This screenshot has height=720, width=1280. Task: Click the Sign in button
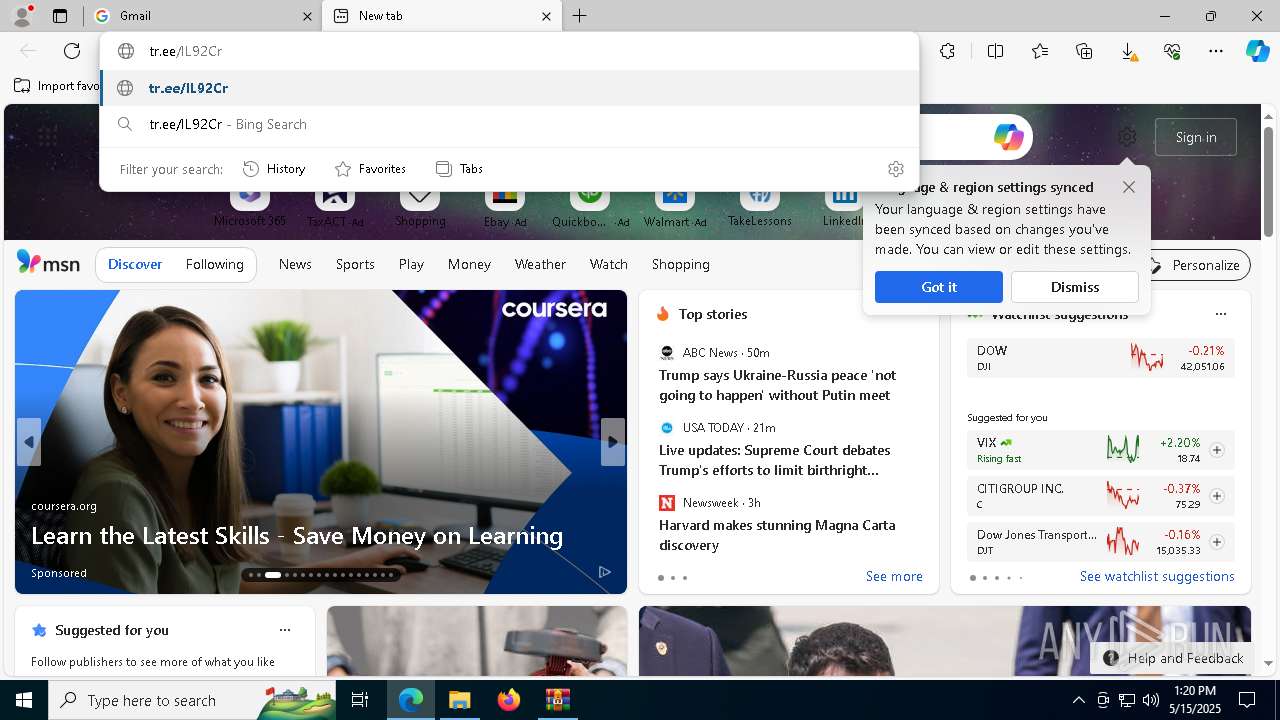point(1195,137)
